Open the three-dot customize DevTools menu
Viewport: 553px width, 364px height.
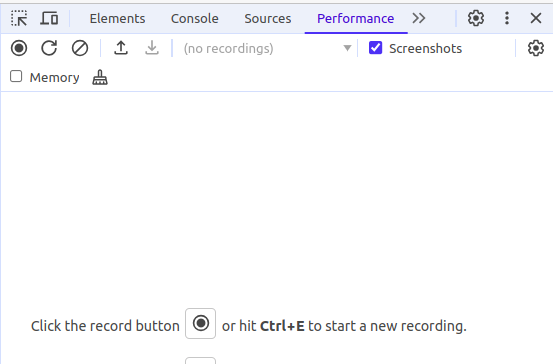coord(507,18)
